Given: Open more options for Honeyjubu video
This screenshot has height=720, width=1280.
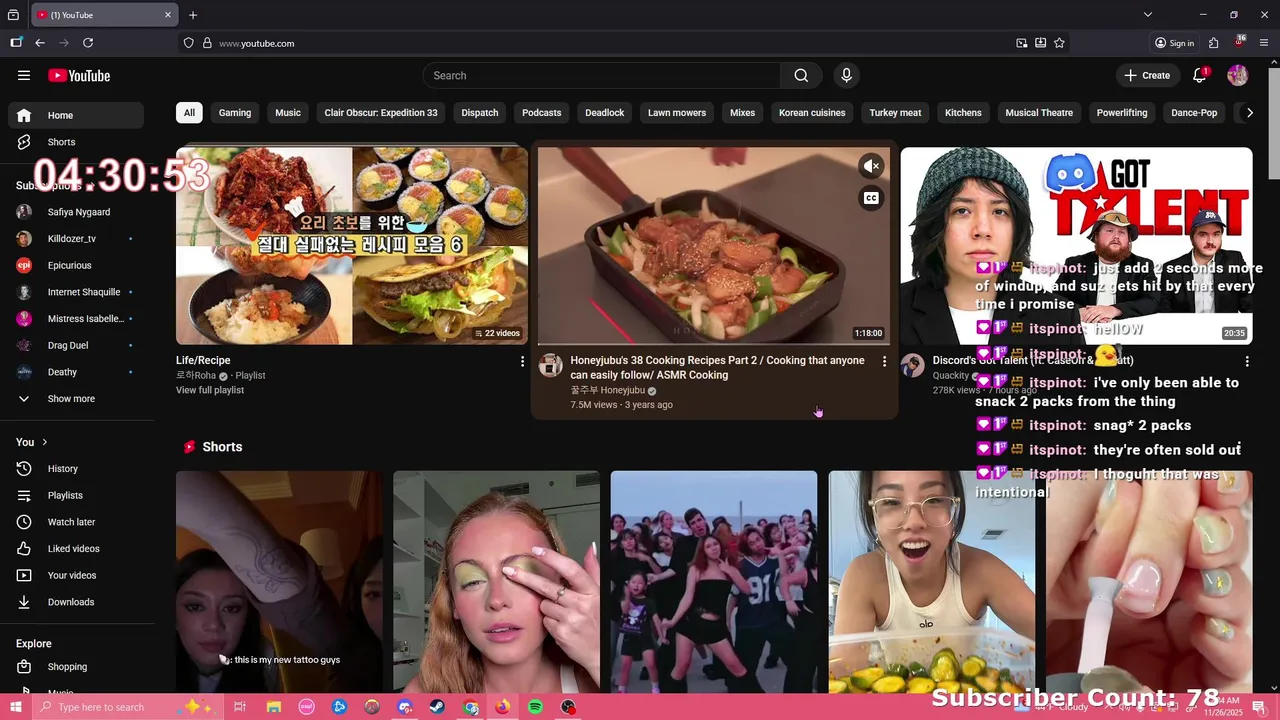Looking at the screenshot, I should click(884, 361).
